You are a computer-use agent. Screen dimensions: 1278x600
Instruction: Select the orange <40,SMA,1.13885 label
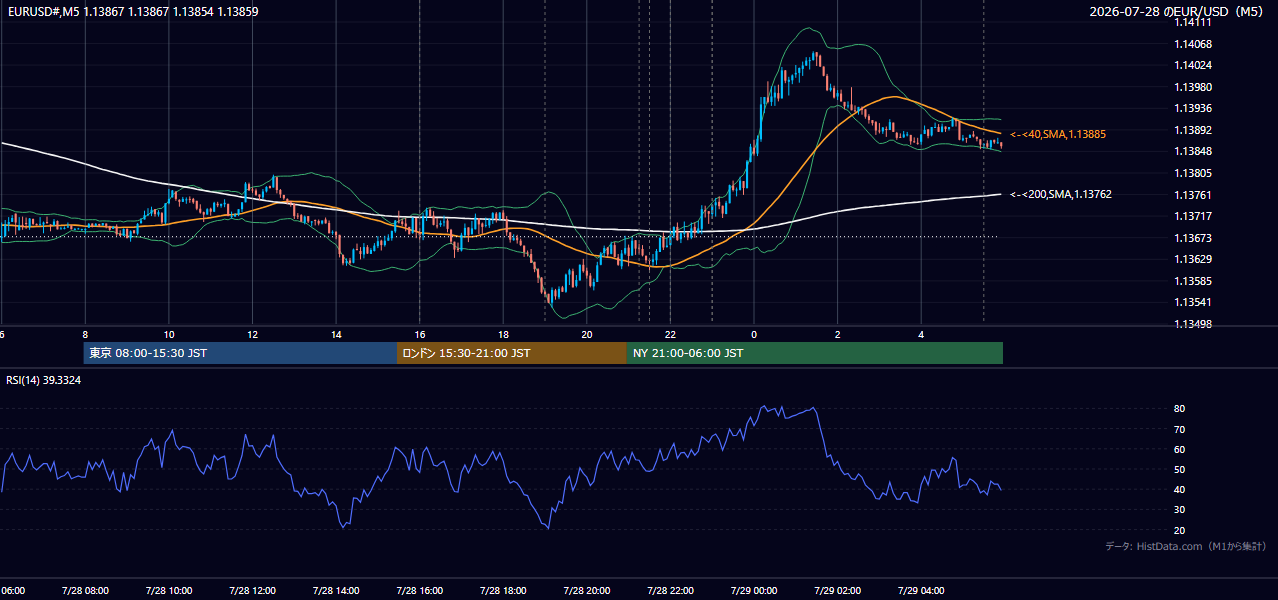1058,134
